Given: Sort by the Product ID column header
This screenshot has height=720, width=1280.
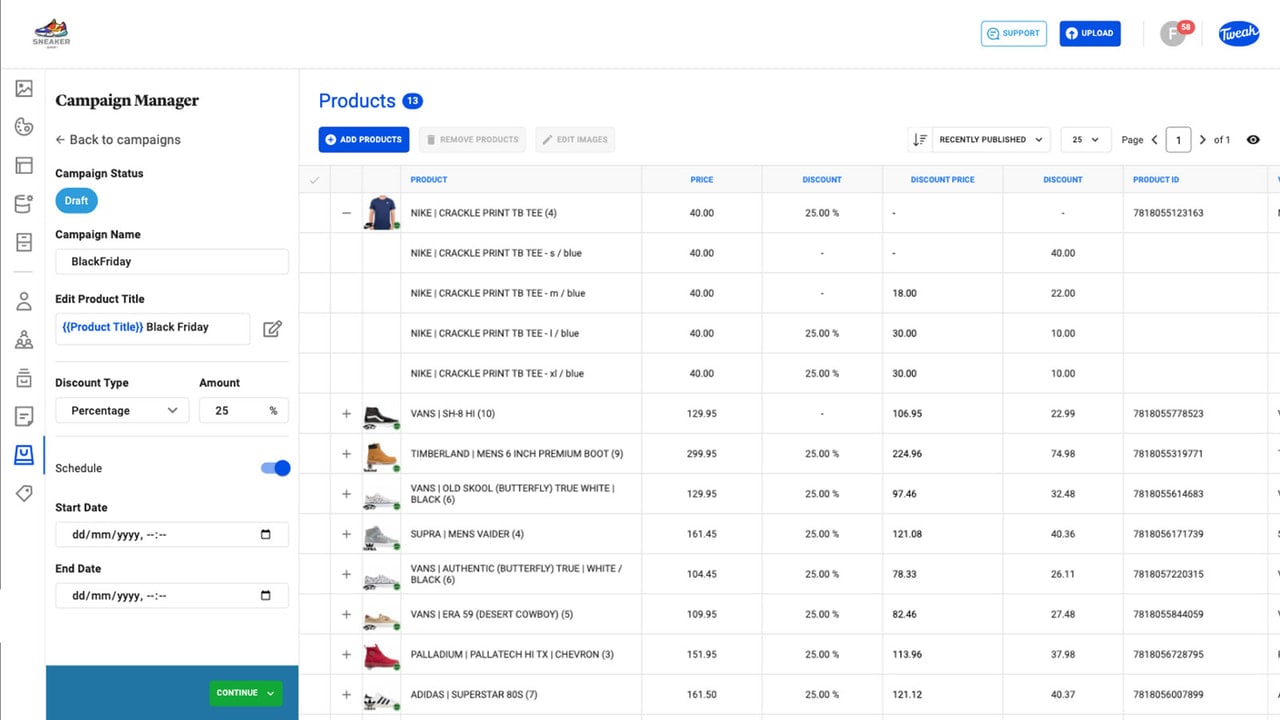Looking at the screenshot, I should [1156, 180].
